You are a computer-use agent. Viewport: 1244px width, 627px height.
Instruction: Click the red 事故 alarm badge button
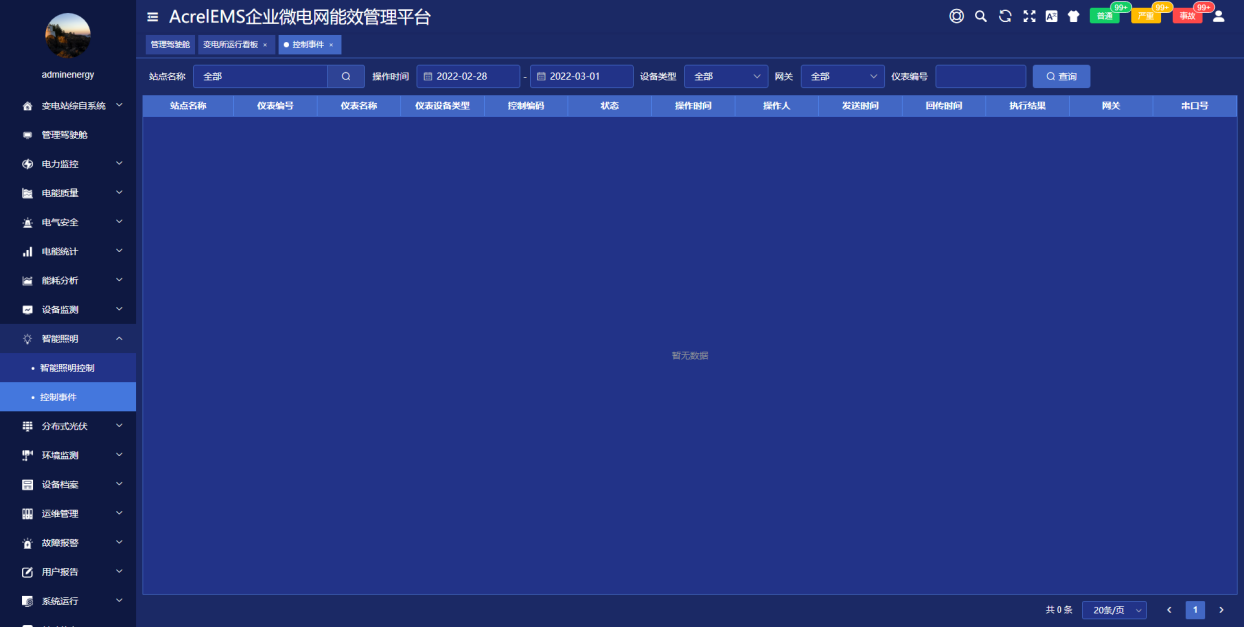pyautogui.click(x=1187, y=16)
